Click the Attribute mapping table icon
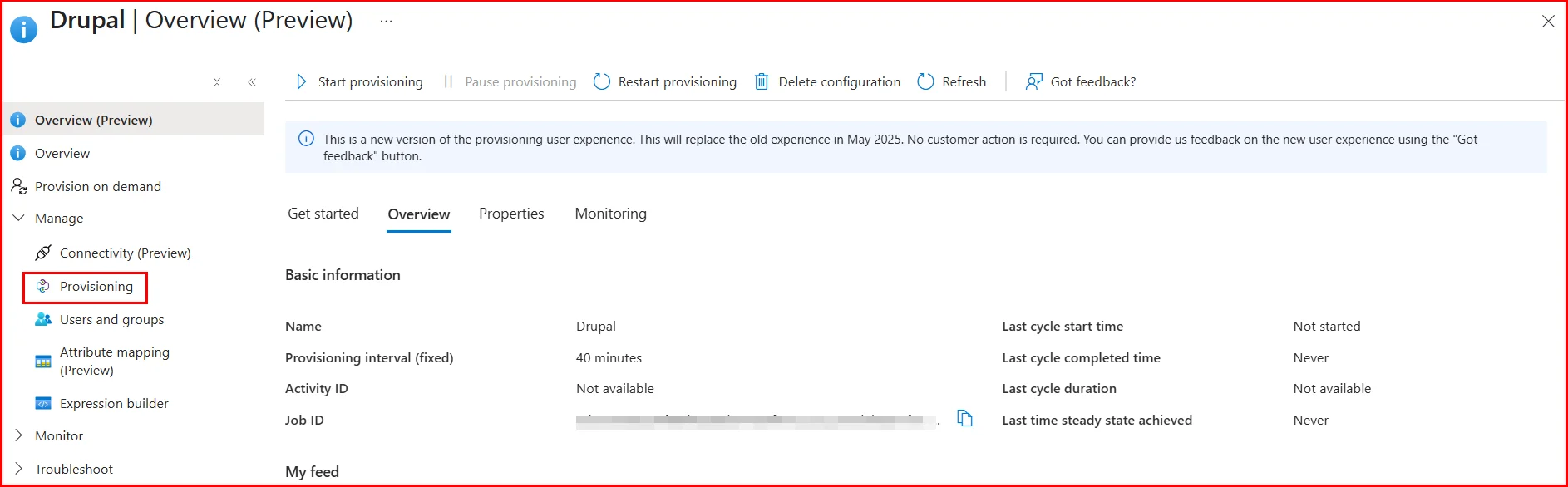 [x=43, y=362]
